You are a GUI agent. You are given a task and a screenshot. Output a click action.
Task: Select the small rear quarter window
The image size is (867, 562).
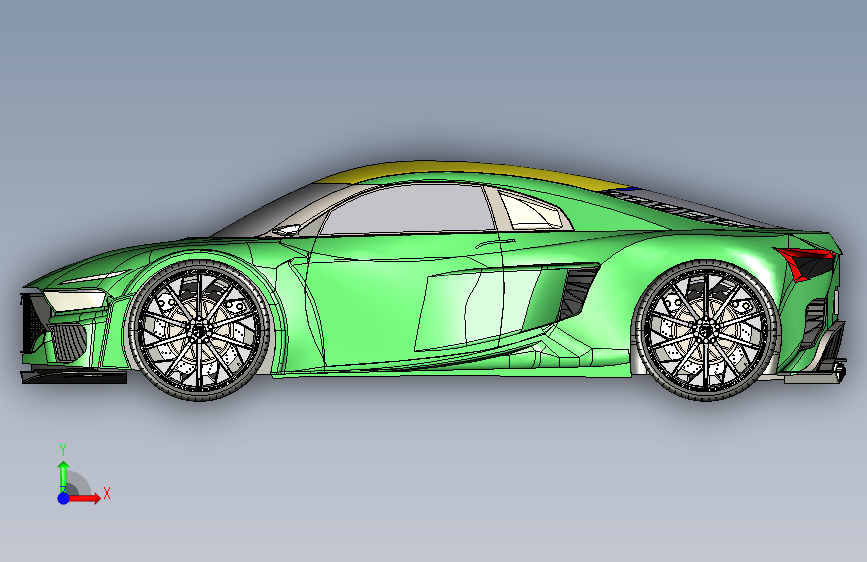click(530, 211)
